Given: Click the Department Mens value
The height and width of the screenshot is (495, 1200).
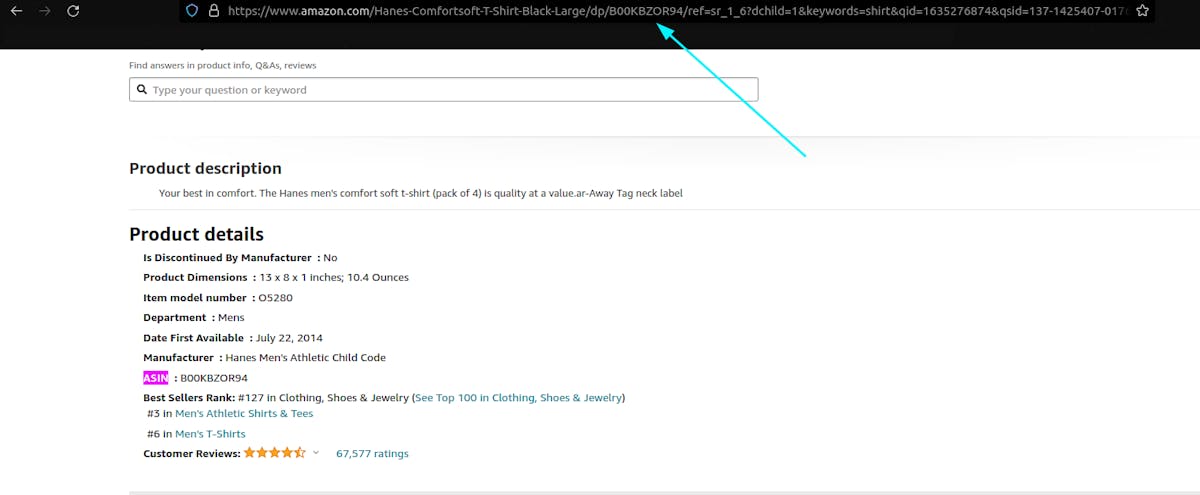Looking at the screenshot, I should coord(231,318).
